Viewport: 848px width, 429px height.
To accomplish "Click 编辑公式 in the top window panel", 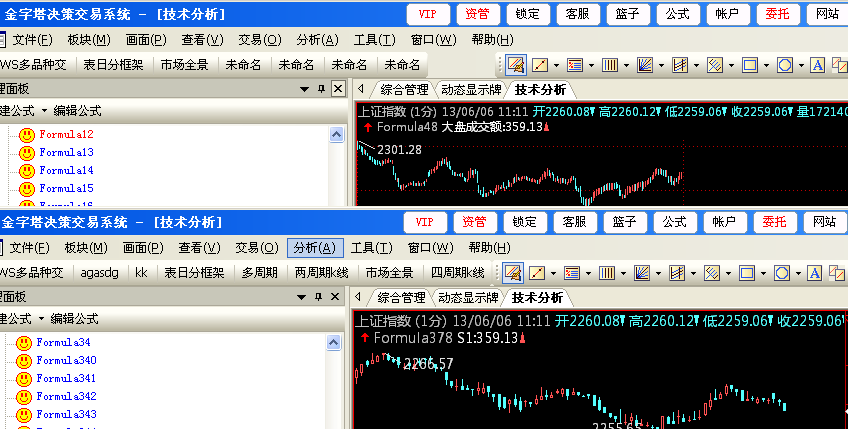I will click(x=77, y=111).
